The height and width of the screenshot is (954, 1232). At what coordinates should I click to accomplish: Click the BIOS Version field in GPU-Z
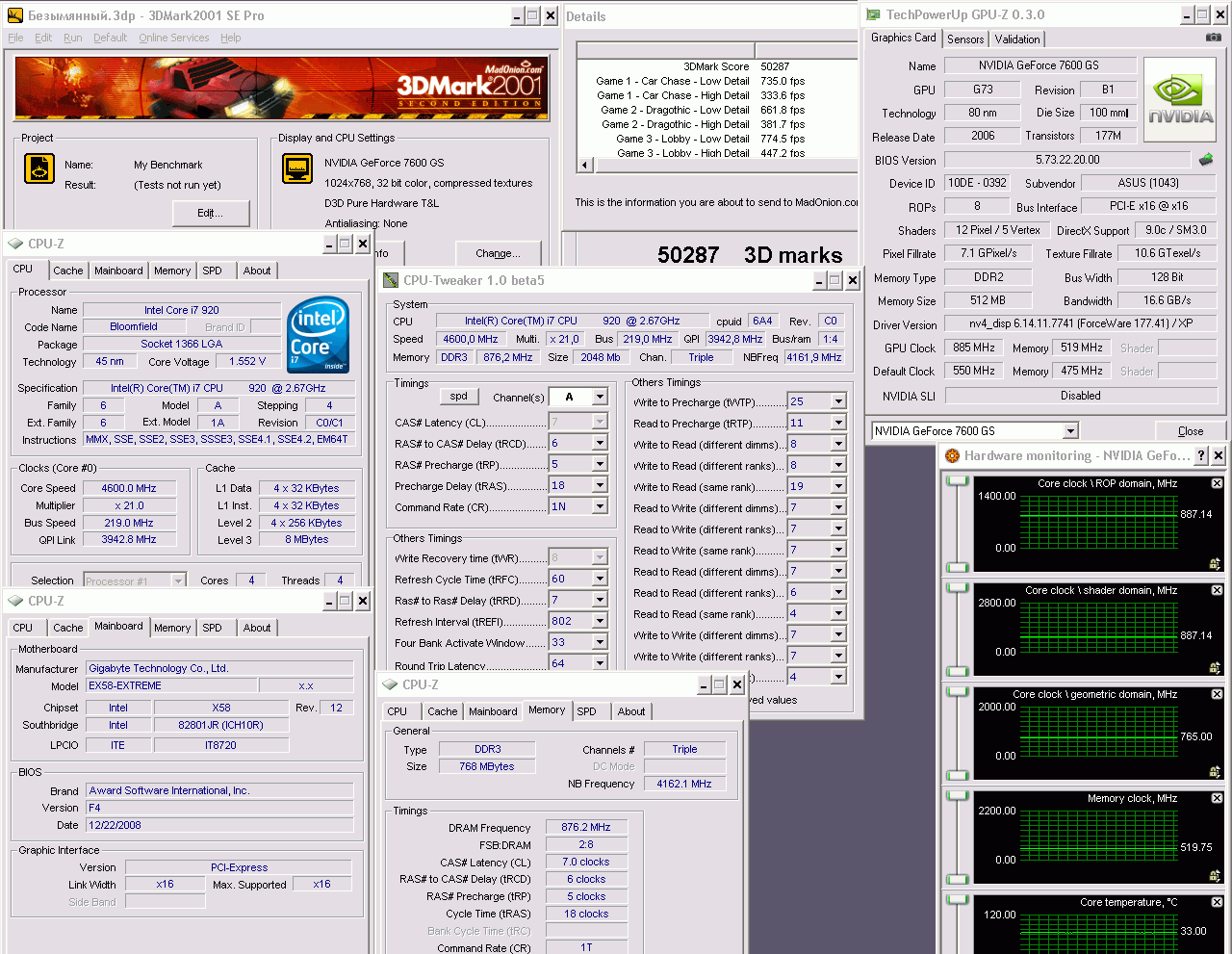tap(1067, 160)
